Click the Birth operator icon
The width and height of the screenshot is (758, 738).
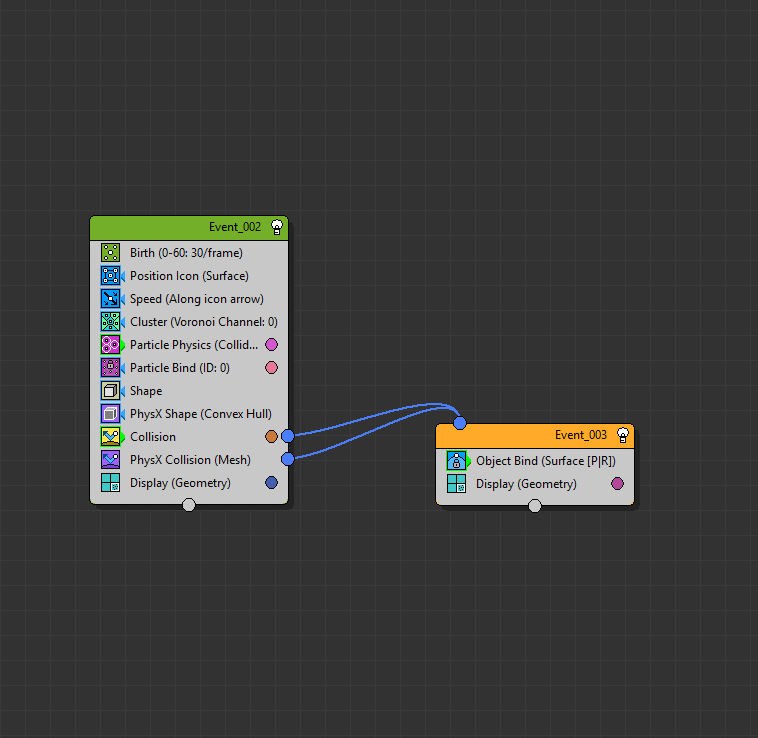pyautogui.click(x=110, y=253)
